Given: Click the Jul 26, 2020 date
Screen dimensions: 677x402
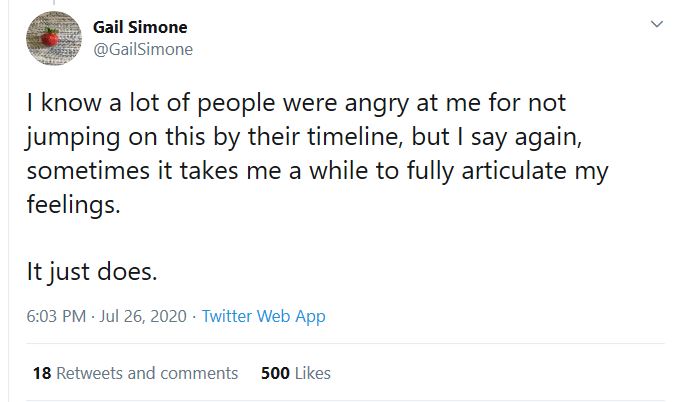Looking at the screenshot, I should pyautogui.click(x=142, y=316).
